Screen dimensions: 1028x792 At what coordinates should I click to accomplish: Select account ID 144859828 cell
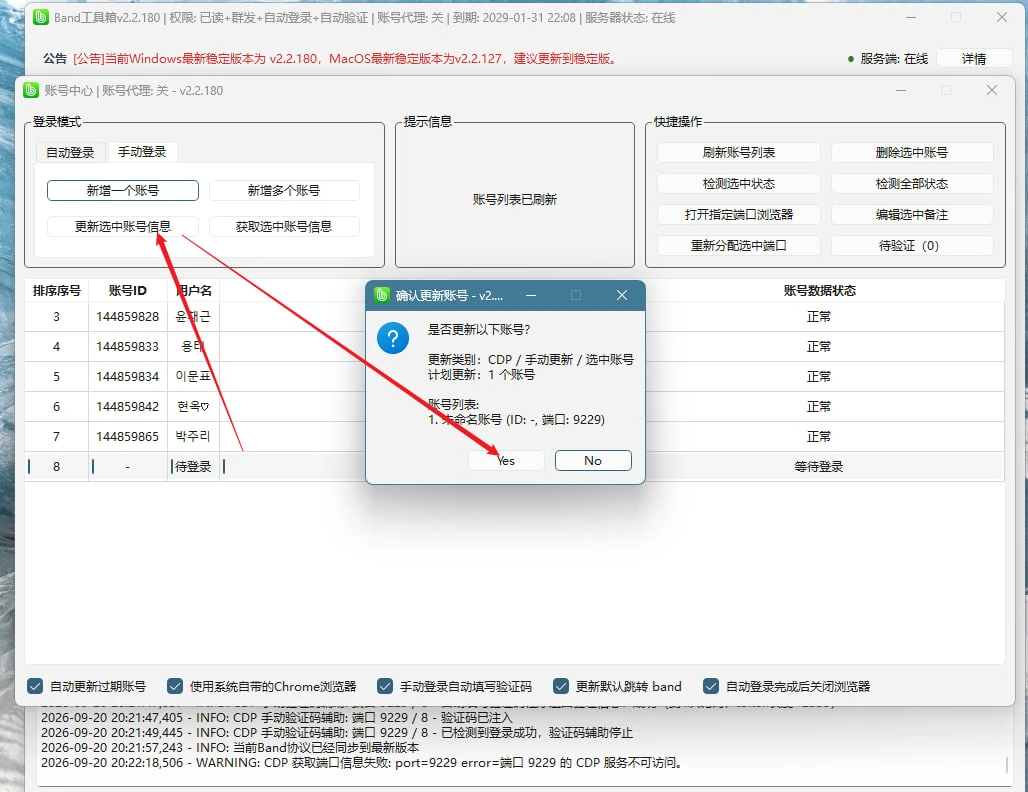pos(128,317)
